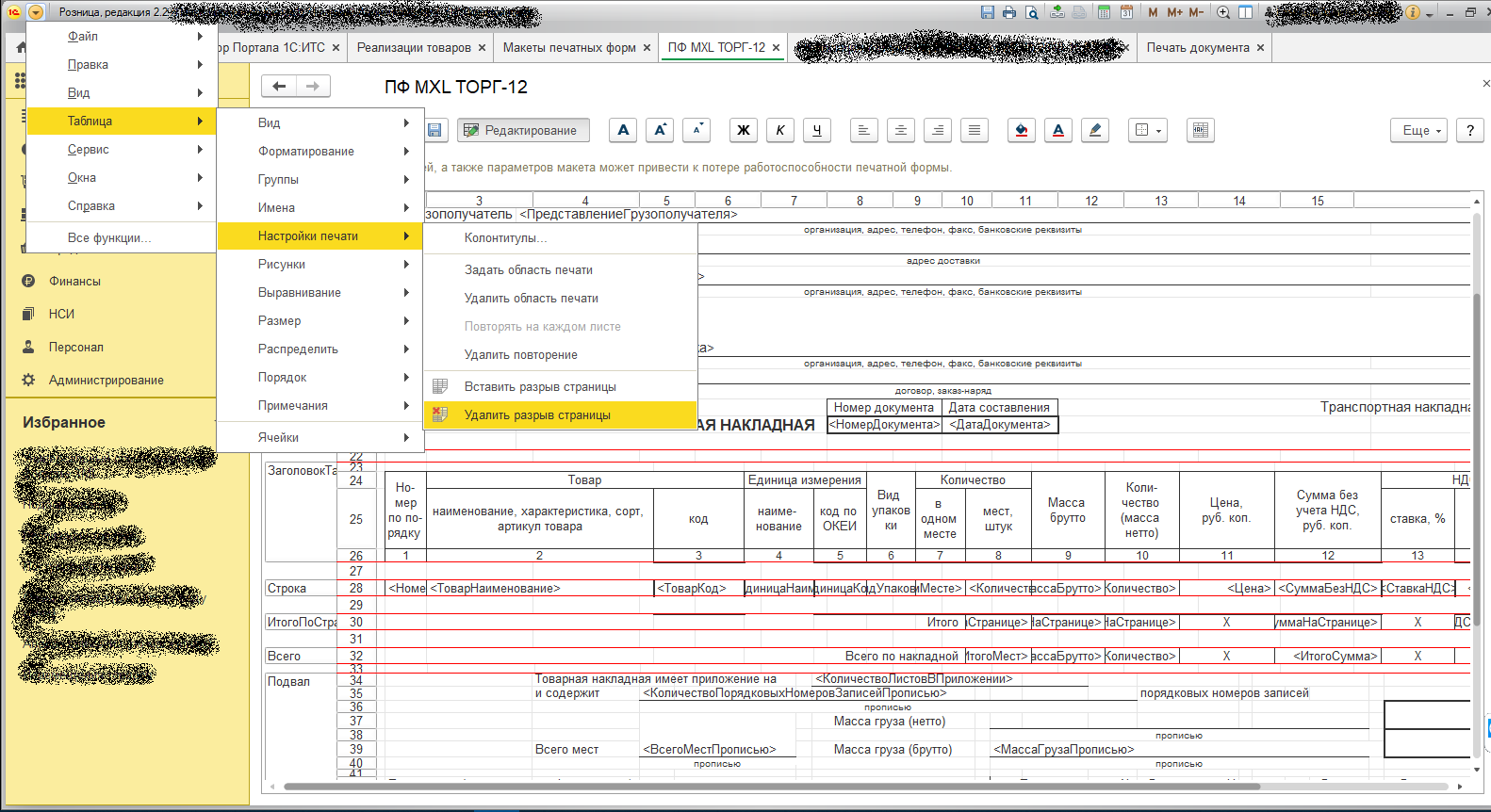Click the split window panels icon
1491x812 pixels.
(1245, 12)
